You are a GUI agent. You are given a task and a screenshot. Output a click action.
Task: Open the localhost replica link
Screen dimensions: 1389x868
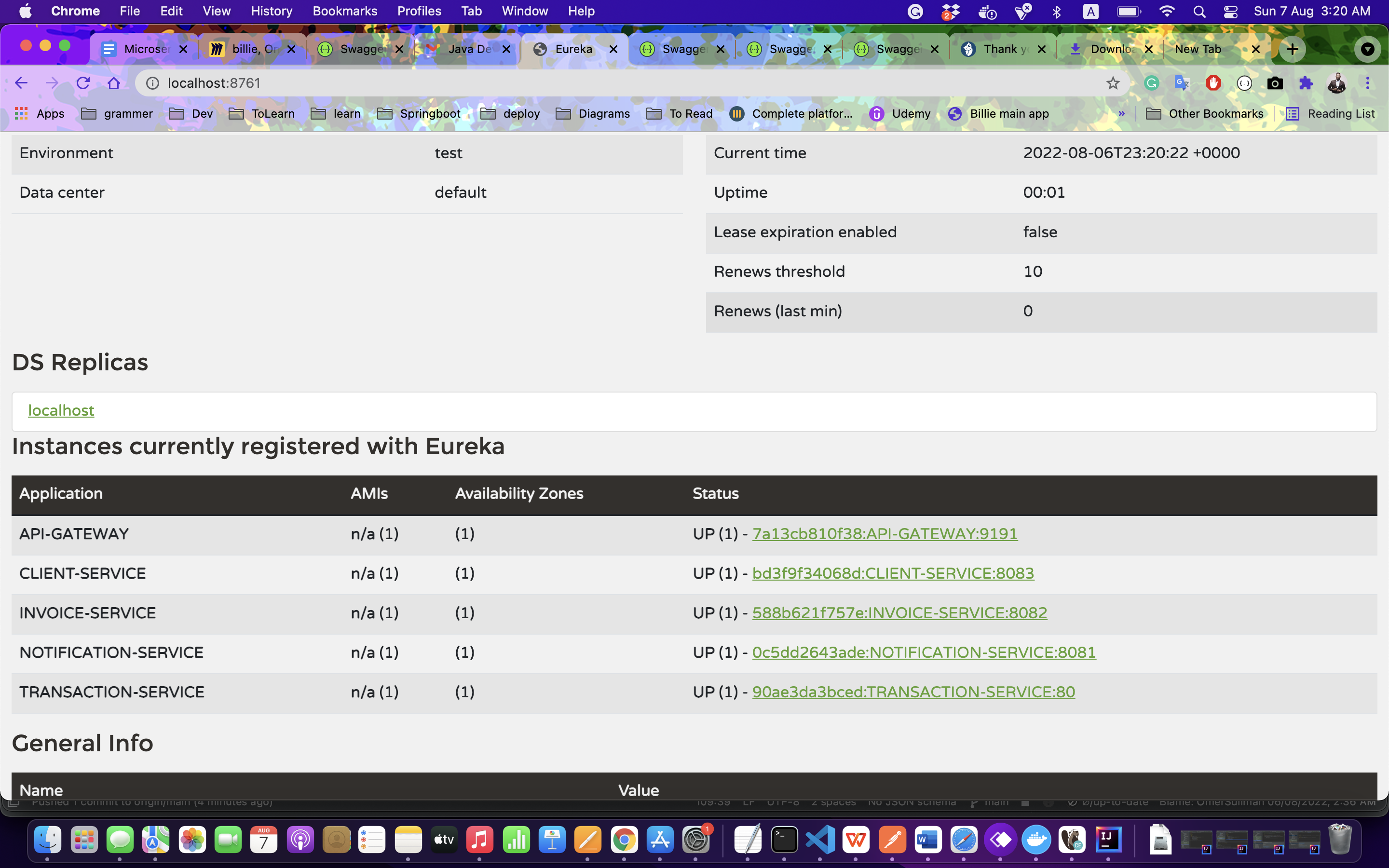pyautogui.click(x=61, y=410)
